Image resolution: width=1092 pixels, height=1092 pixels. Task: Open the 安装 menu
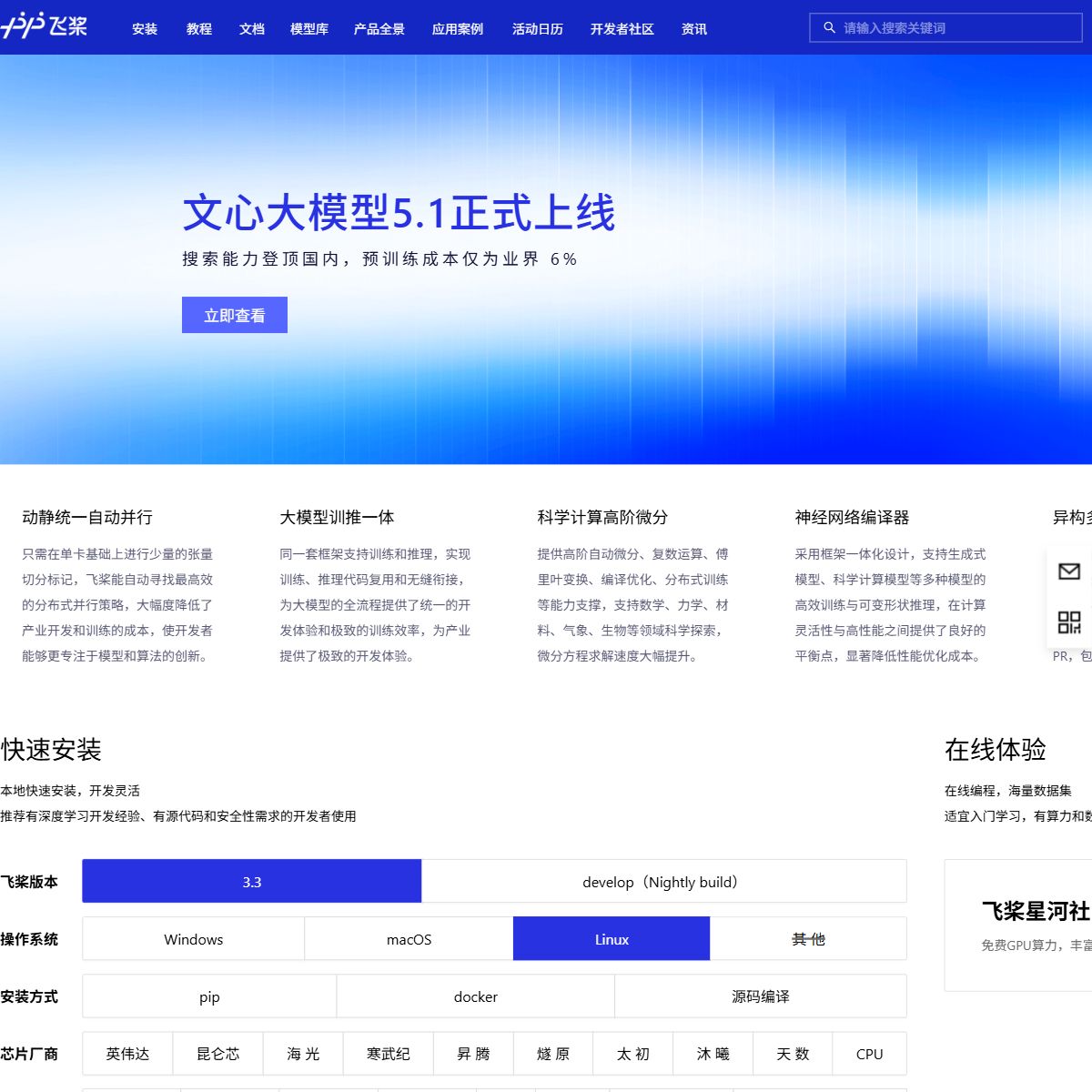145,29
